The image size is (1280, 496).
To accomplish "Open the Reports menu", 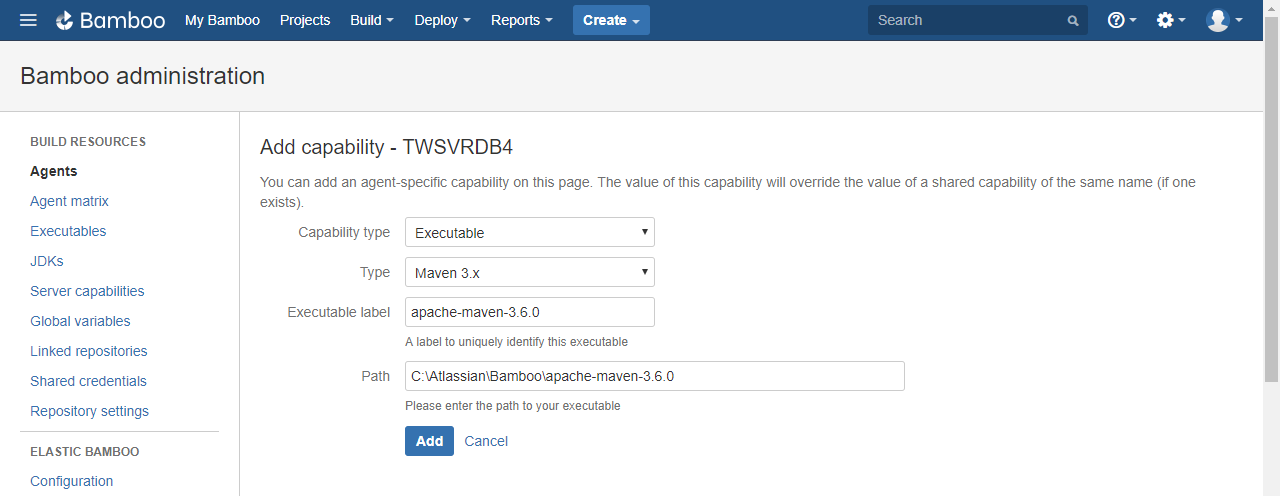I will pos(522,20).
